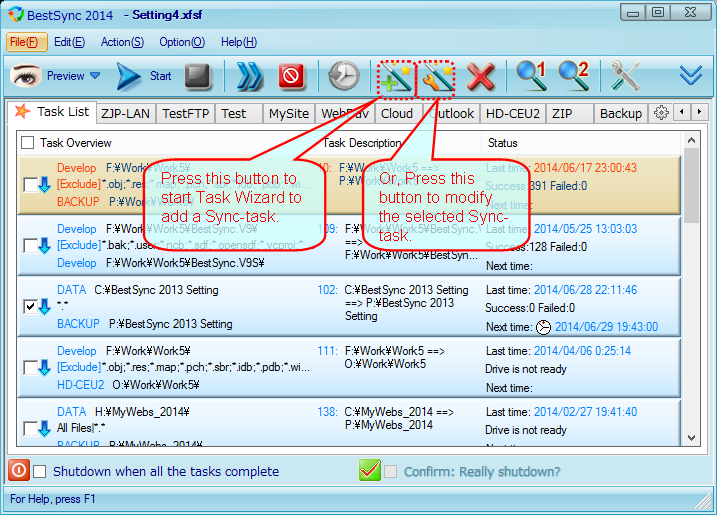This screenshot has width=717, height=515.
Task: Switch to the HD-CEU2 tab
Action: coord(513,113)
